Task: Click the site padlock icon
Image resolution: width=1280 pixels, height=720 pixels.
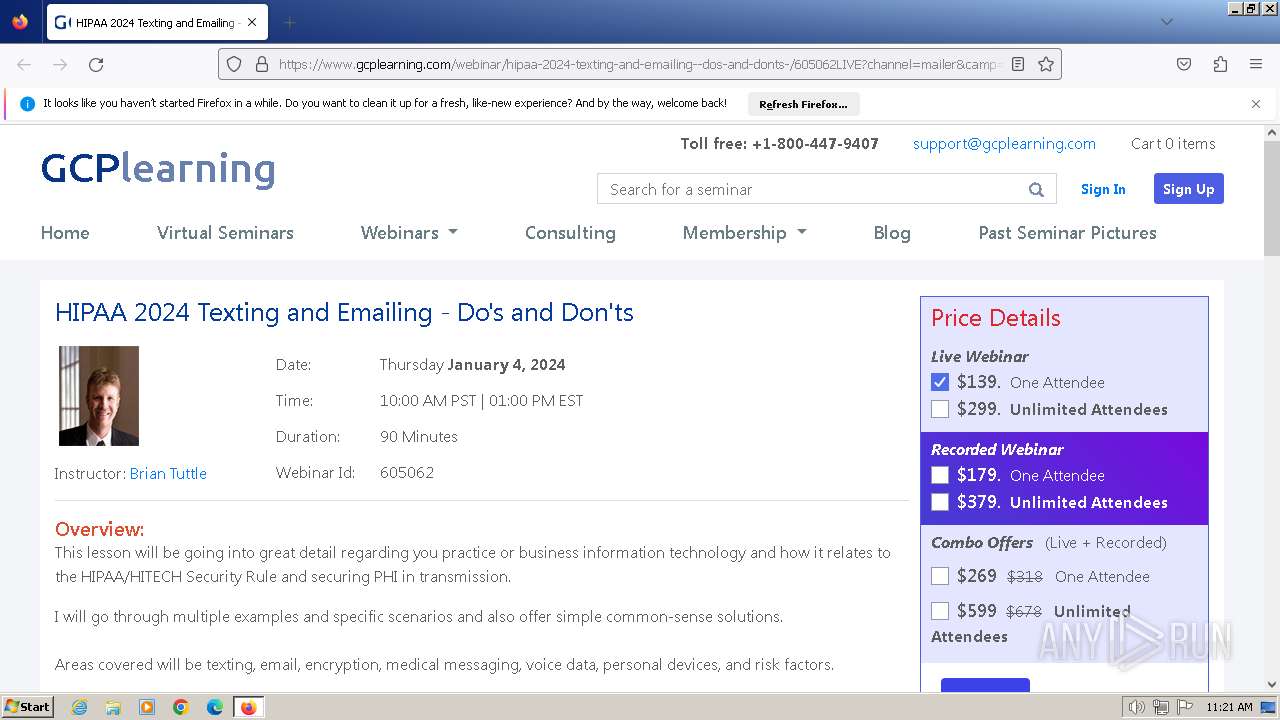Action: pyautogui.click(x=262, y=64)
